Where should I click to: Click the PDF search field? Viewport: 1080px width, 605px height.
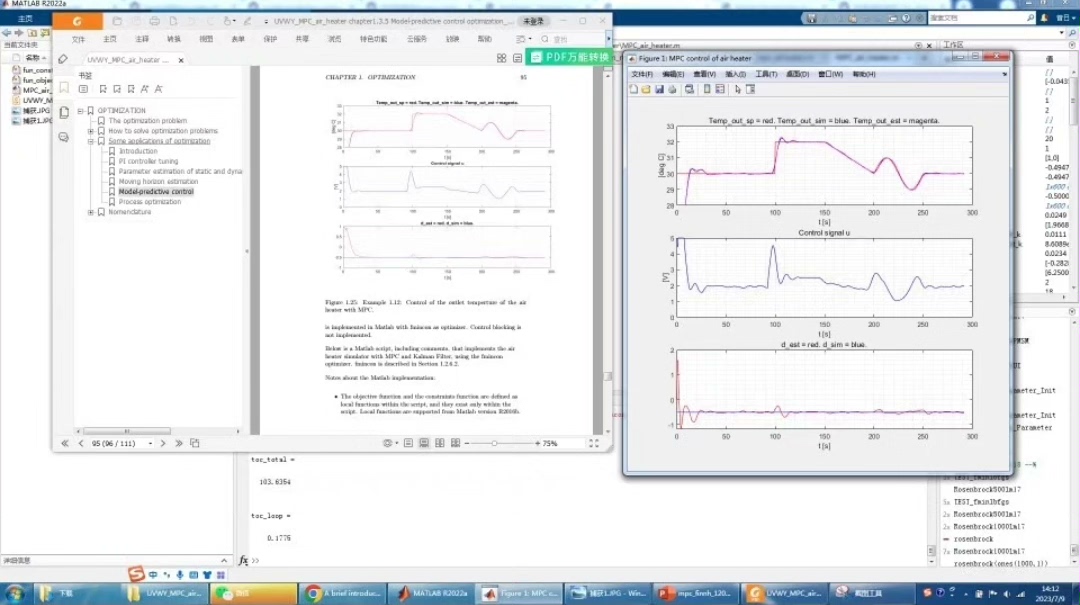click(x=574, y=39)
